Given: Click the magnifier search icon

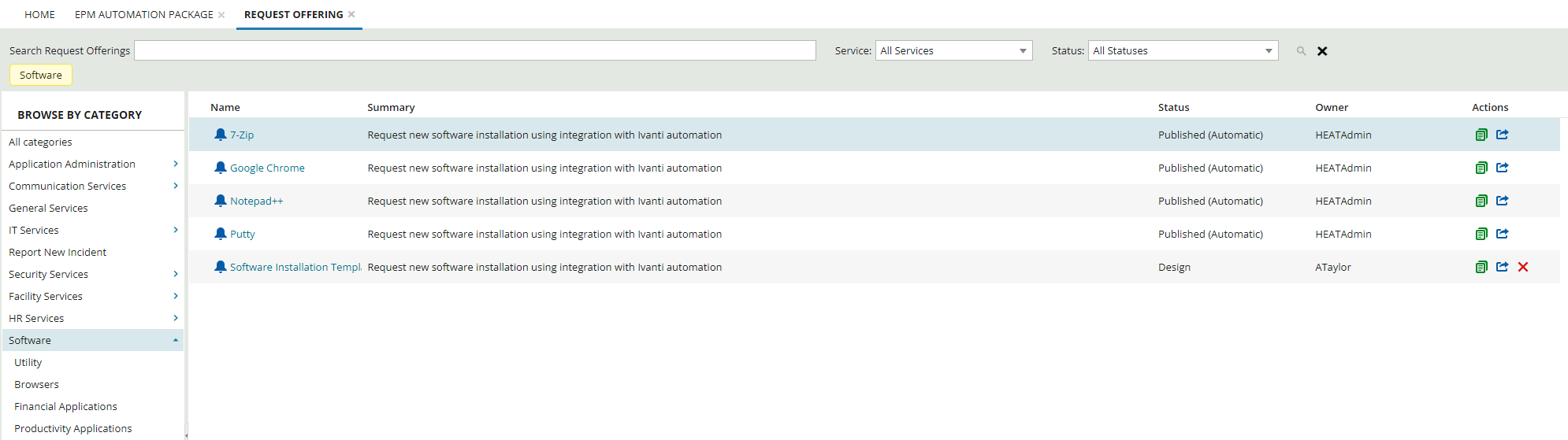Looking at the screenshot, I should (1302, 51).
